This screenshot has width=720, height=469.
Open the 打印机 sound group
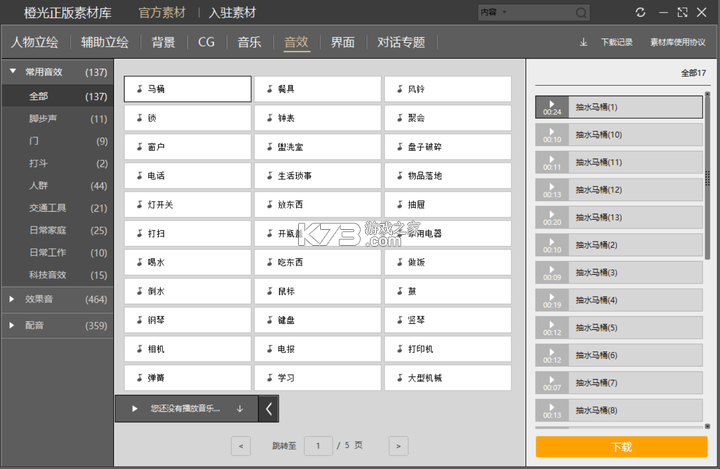pyautogui.click(x=448, y=349)
